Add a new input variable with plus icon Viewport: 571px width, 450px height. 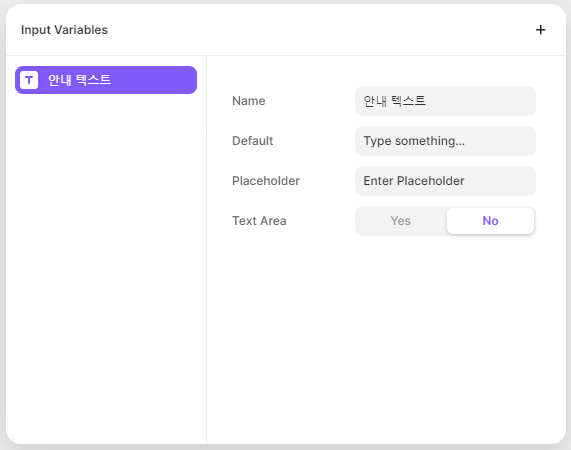coord(540,30)
